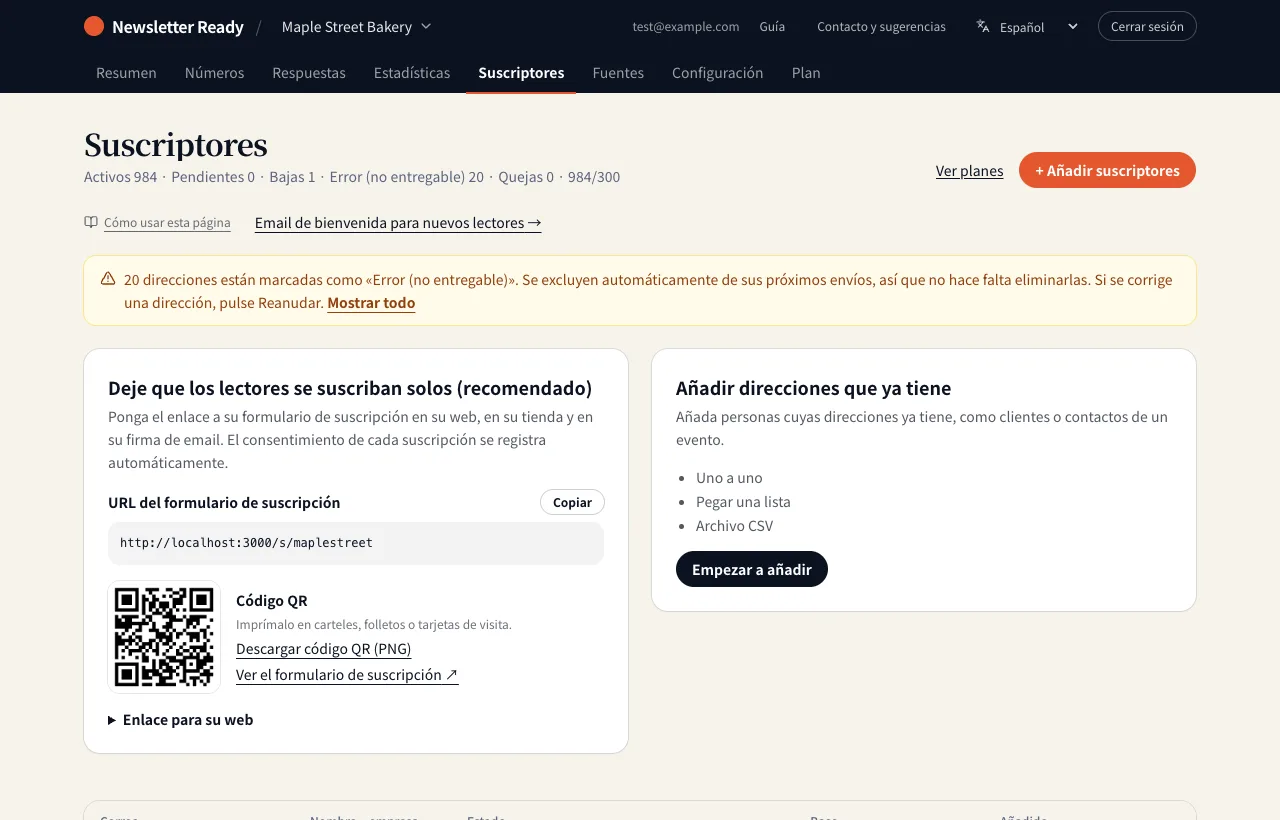The image size is (1280, 820).
Task: Click the Activos 984 count
Action: click(x=121, y=177)
